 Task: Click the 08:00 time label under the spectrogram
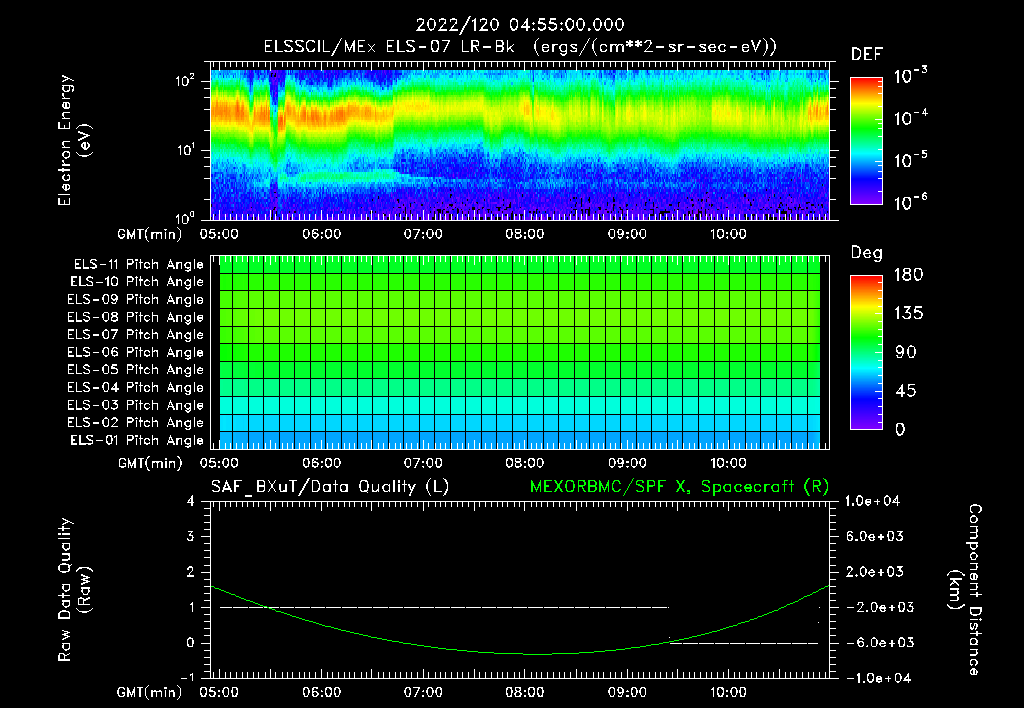524,234
